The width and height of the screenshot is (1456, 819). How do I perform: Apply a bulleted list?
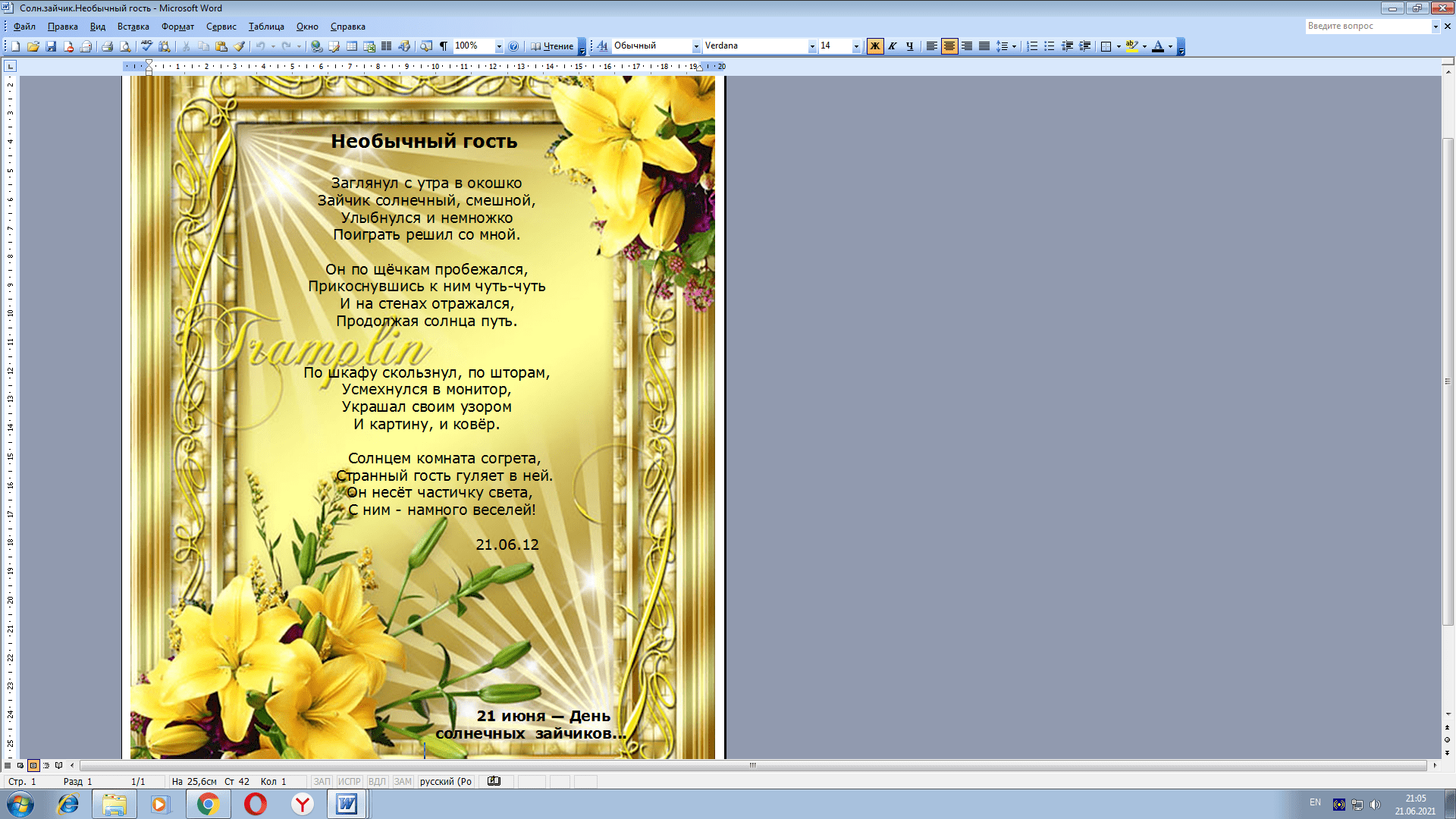(1050, 46)
